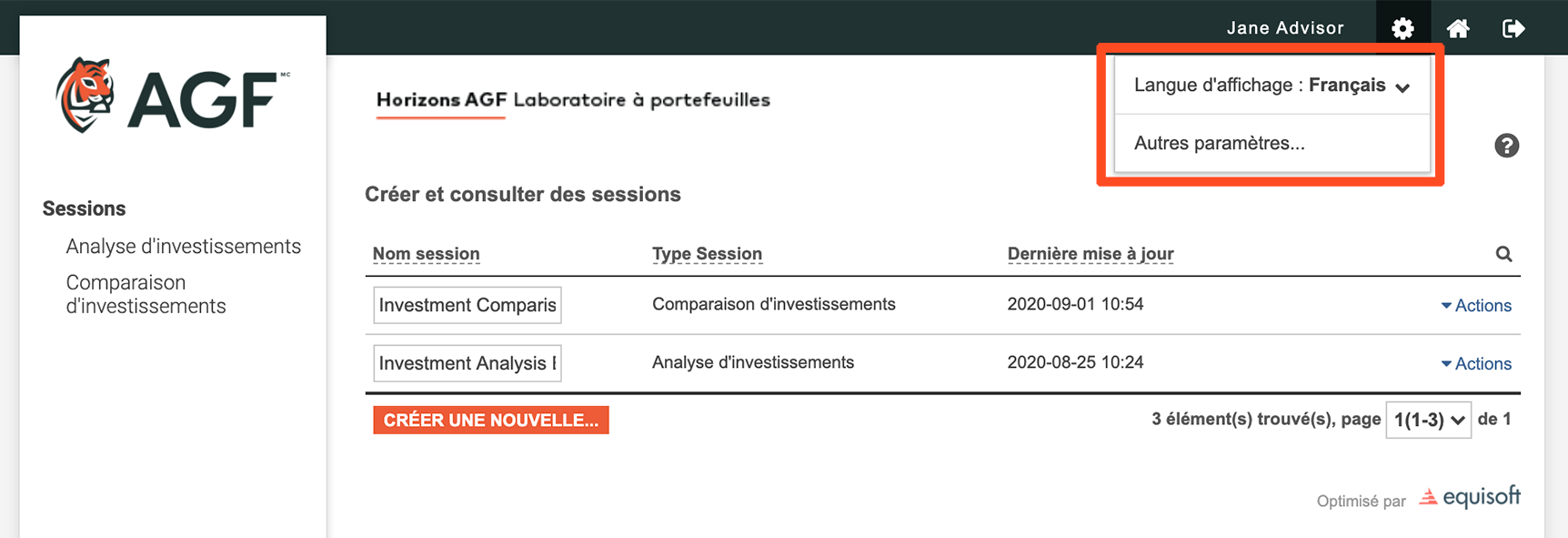Click the AGF tiger logo
This screenshot has height=538, width=1568.
172,96
